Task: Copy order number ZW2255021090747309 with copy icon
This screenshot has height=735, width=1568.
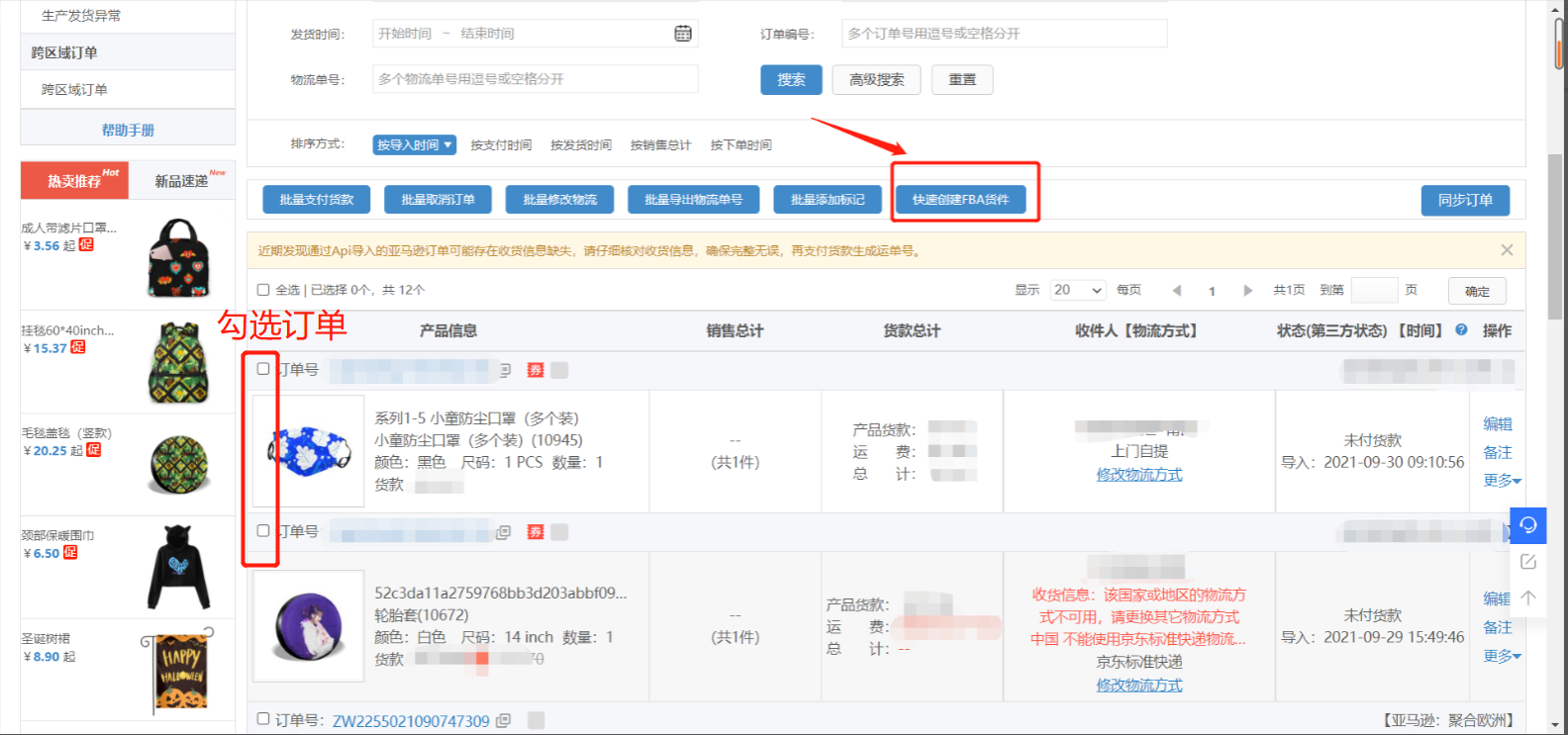Action: (x=503, y=721)
